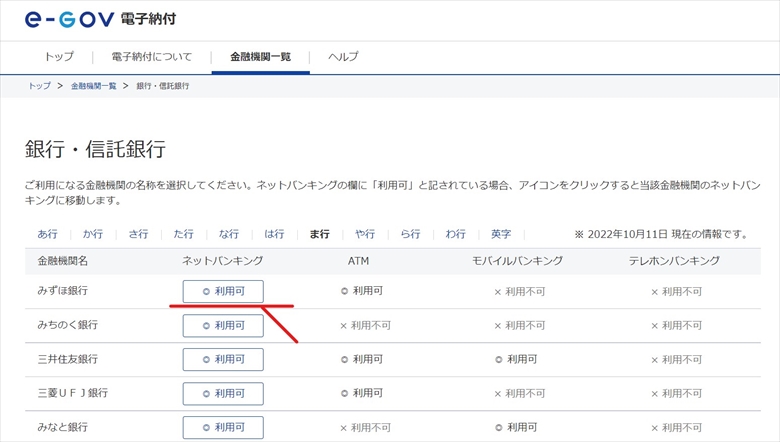Viewport: 780px width, 442px height.
Task: Click 三井住友銀行 ATM 利用可 cell
Action: [362, 359]
